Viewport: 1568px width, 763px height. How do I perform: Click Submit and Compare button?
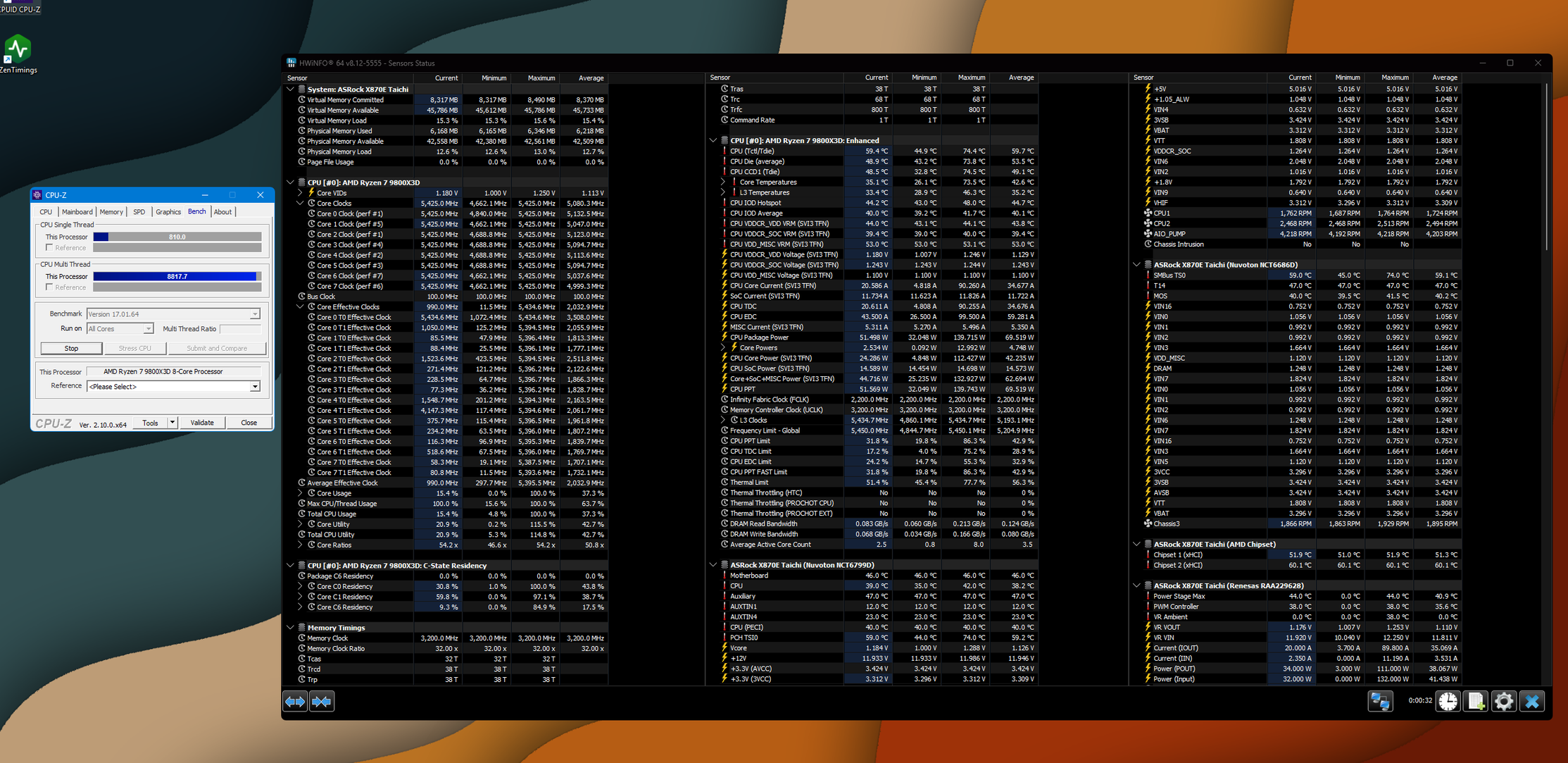click(x=217, y=349)
